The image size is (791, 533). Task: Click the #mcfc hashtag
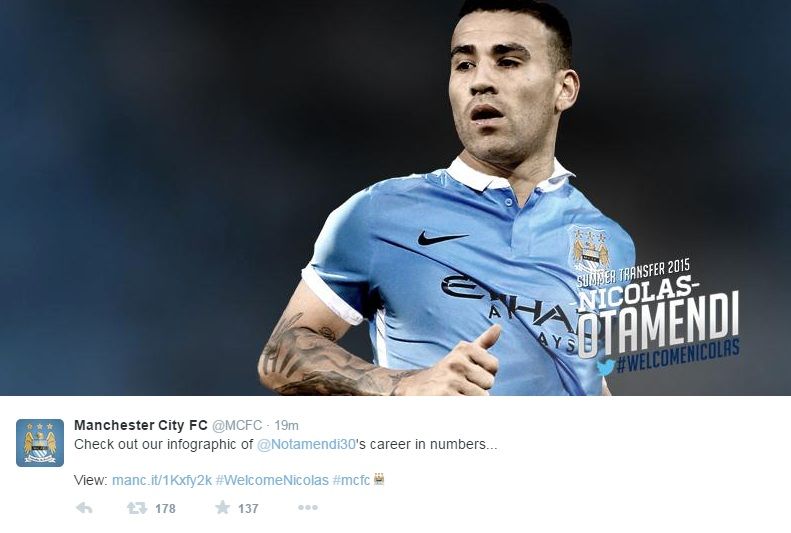[x=352, y=480]
